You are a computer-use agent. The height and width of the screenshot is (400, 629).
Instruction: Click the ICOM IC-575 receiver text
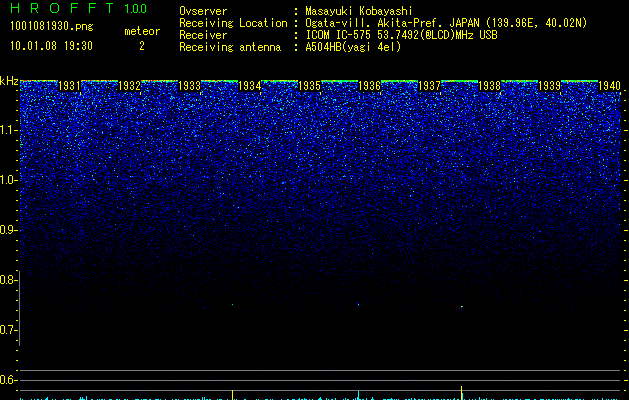401,35
